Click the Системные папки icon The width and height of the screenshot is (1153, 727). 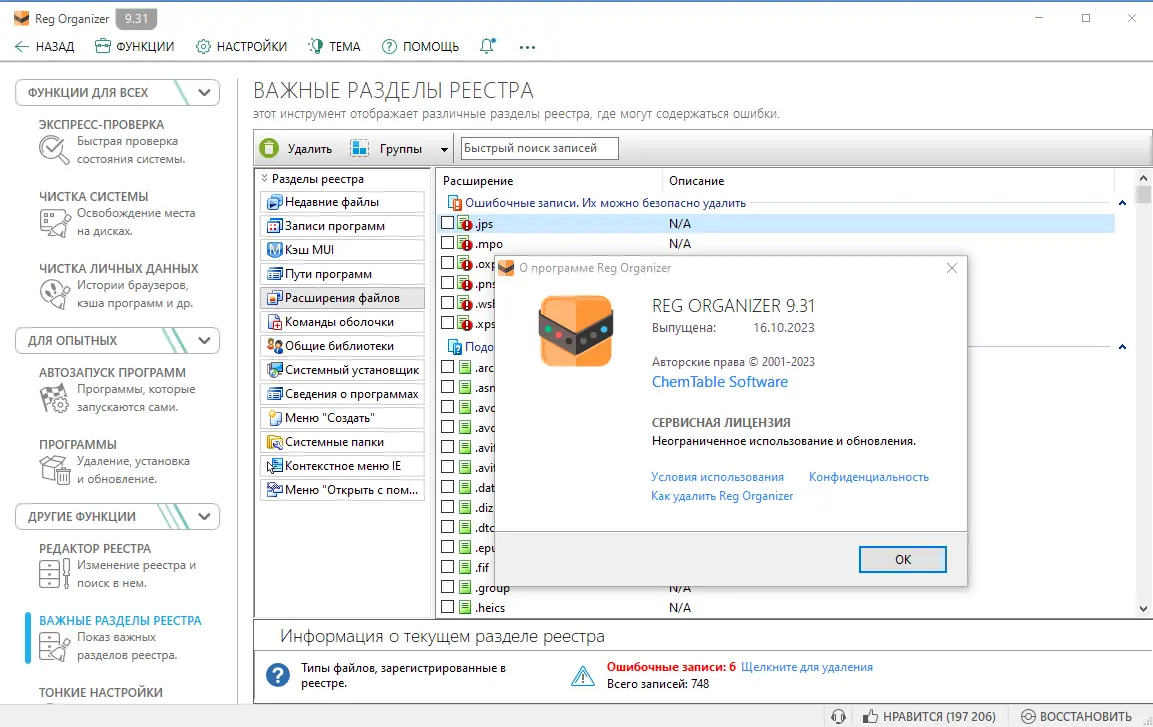point(274,442)
